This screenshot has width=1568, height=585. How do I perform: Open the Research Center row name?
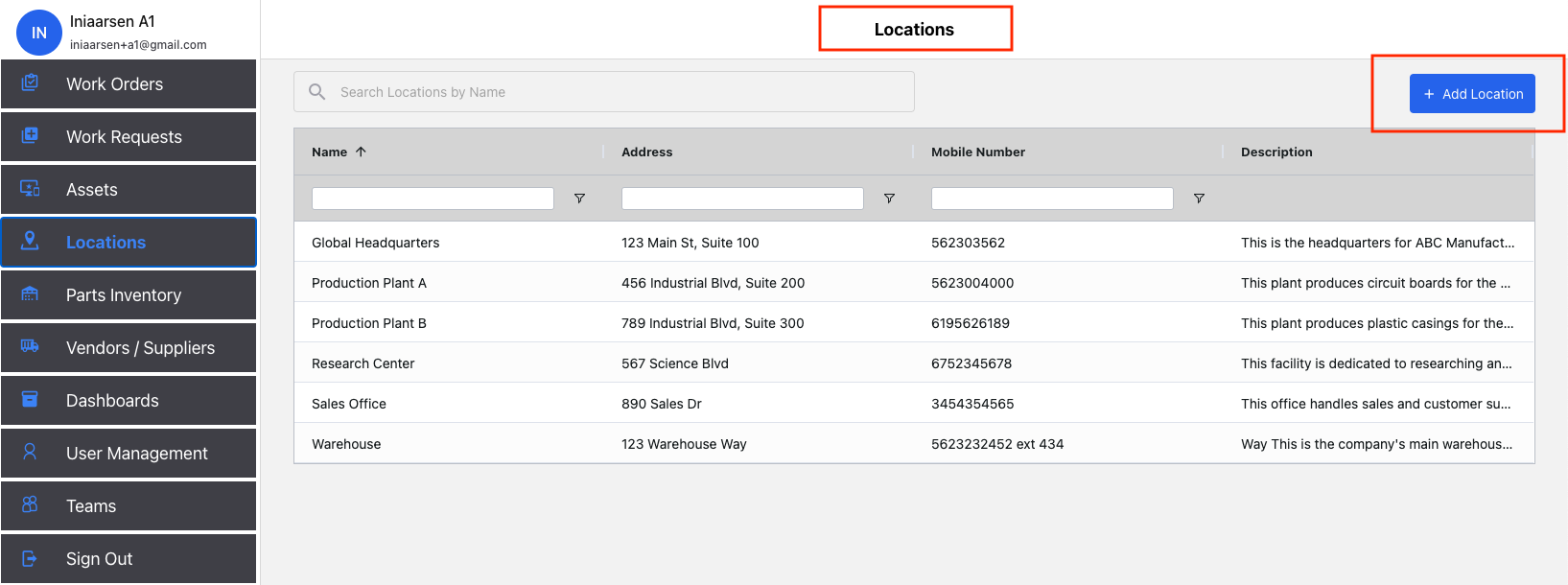point(363,363)
